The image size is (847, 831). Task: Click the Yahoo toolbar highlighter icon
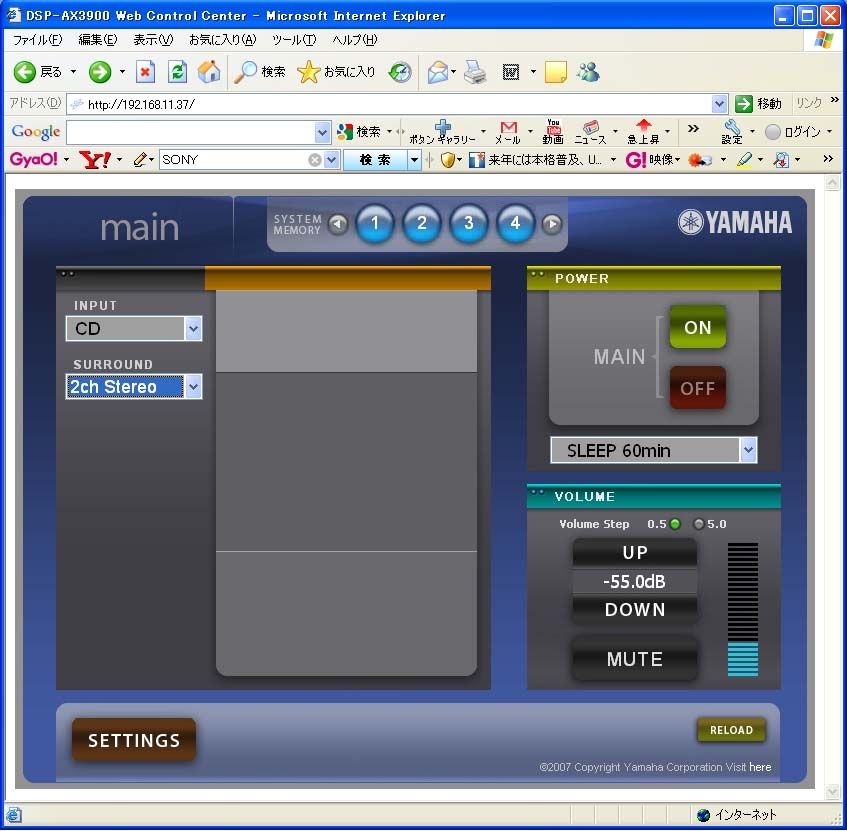click(744, 159)
